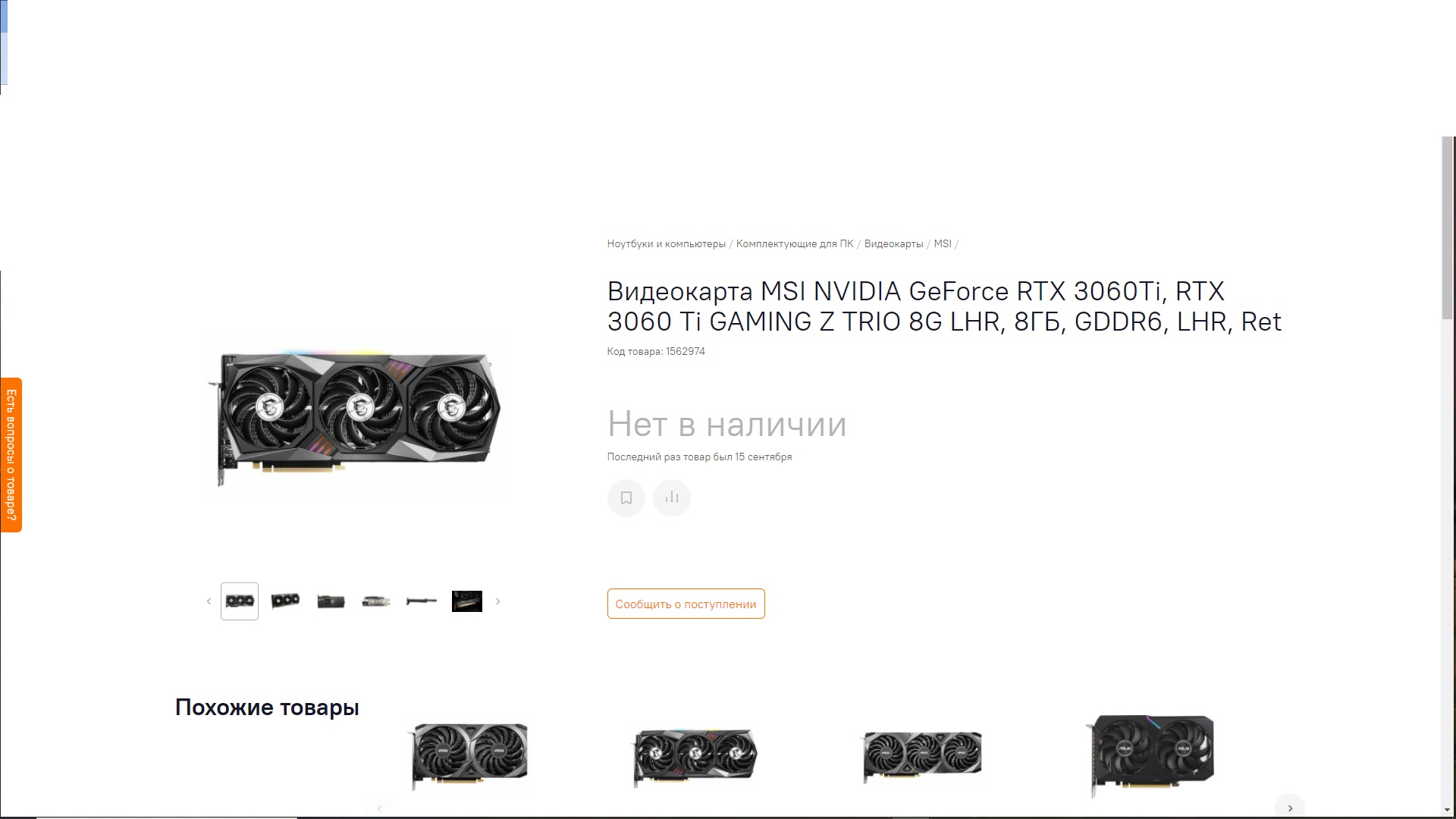Advance similar products carousel right arrow

pos(1290,807)
